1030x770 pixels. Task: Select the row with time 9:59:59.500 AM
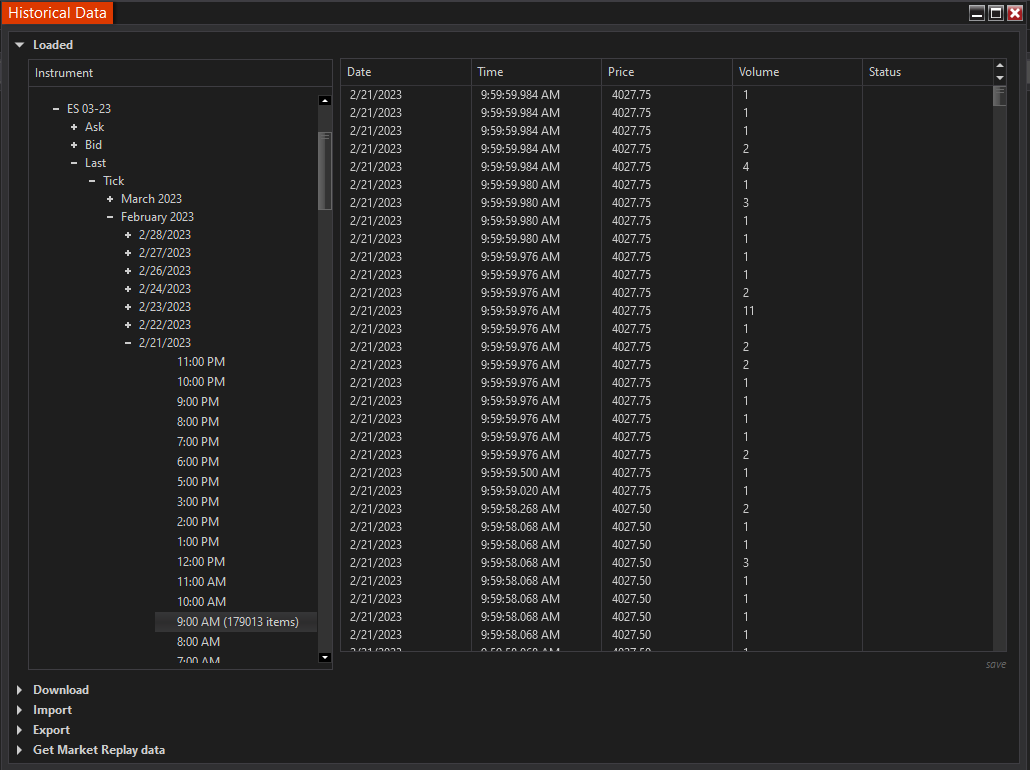[667, 473]
